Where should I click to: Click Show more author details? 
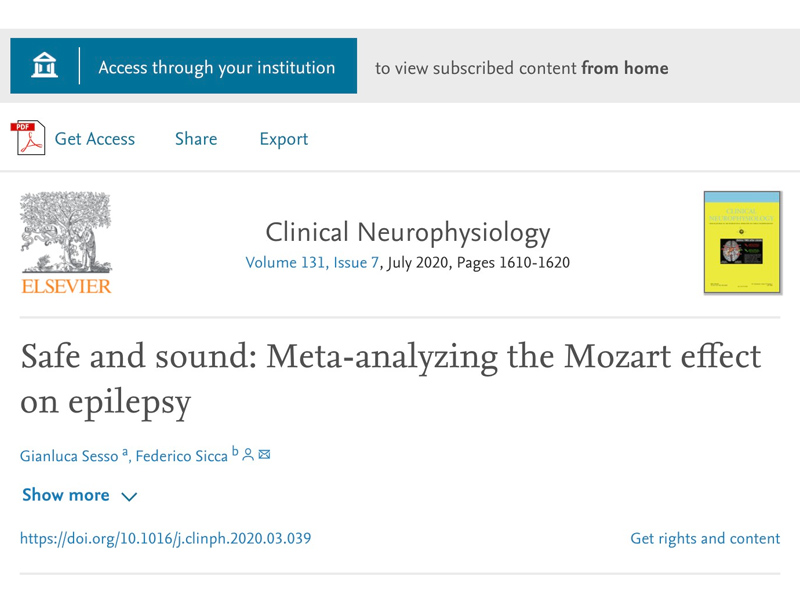point(66,495)
